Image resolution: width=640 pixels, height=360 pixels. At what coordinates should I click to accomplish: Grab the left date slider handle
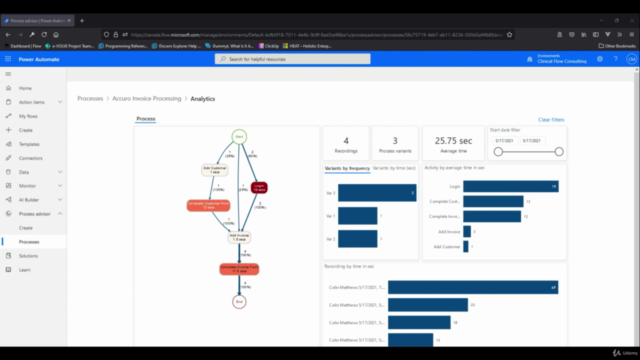[498, 152]
